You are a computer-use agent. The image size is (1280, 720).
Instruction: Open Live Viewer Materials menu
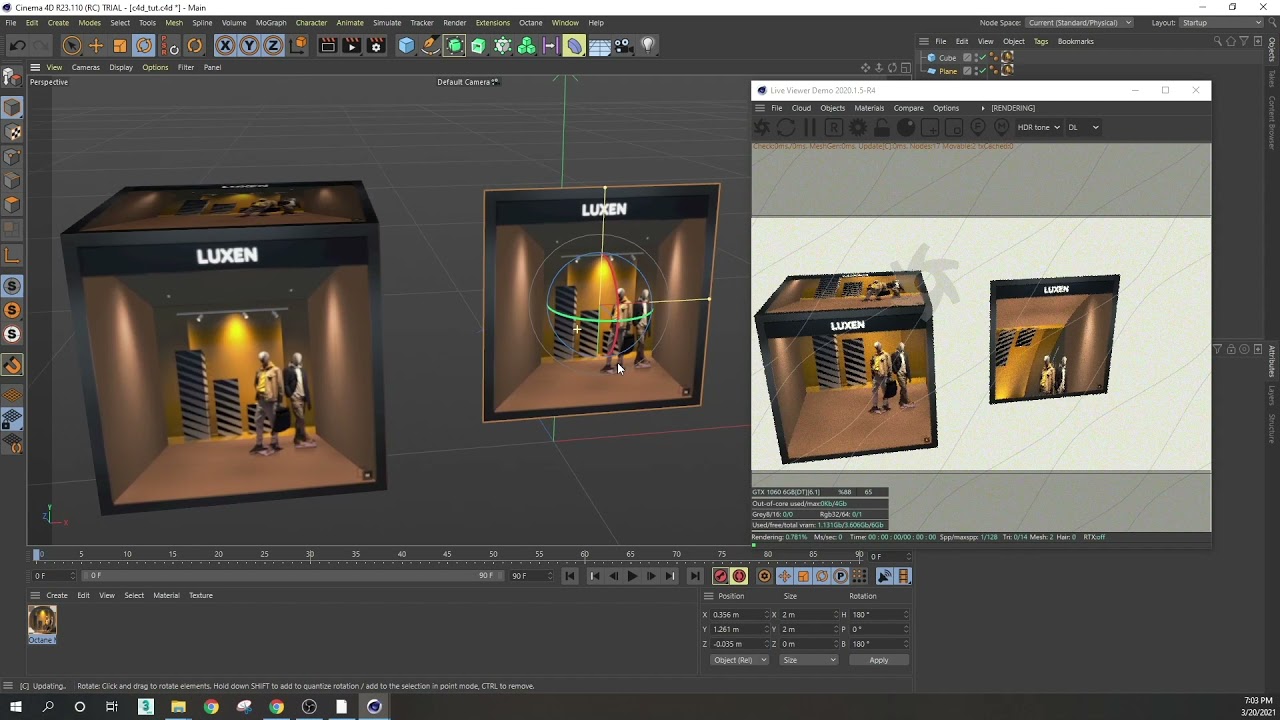point(869,108)
